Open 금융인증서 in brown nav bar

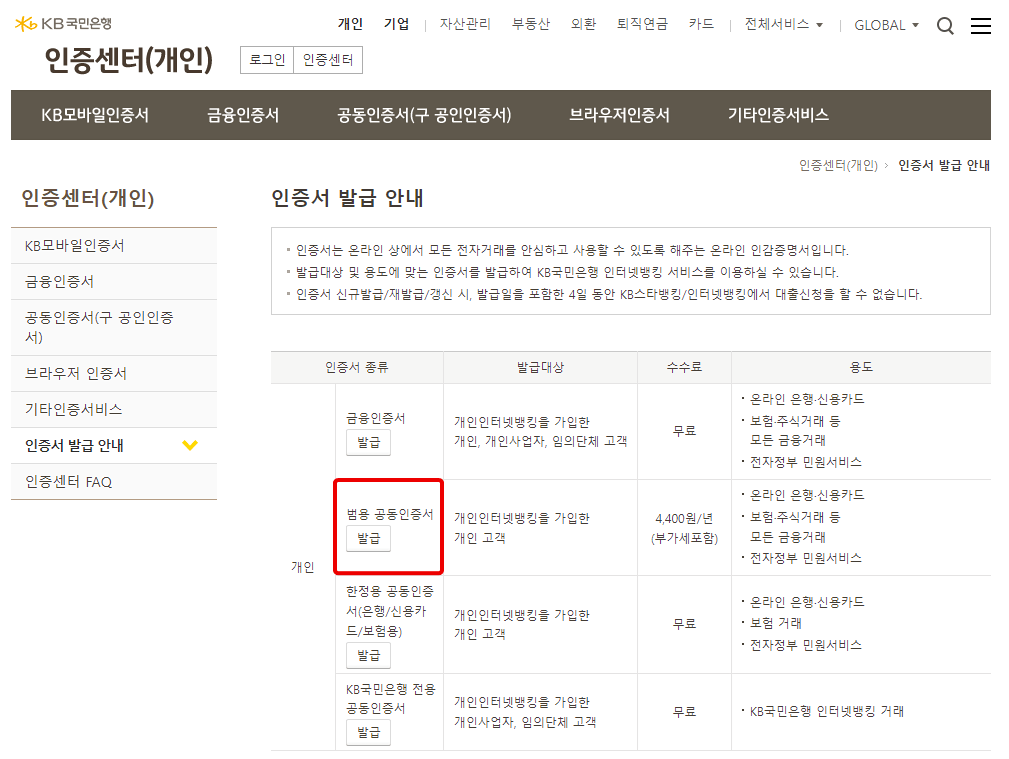tap(243, 115)
